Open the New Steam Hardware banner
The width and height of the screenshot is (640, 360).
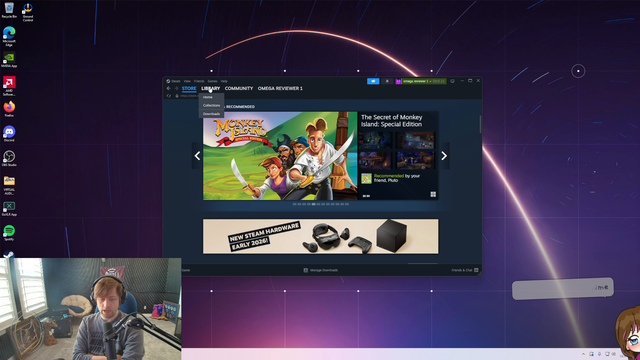click(321, 236)
